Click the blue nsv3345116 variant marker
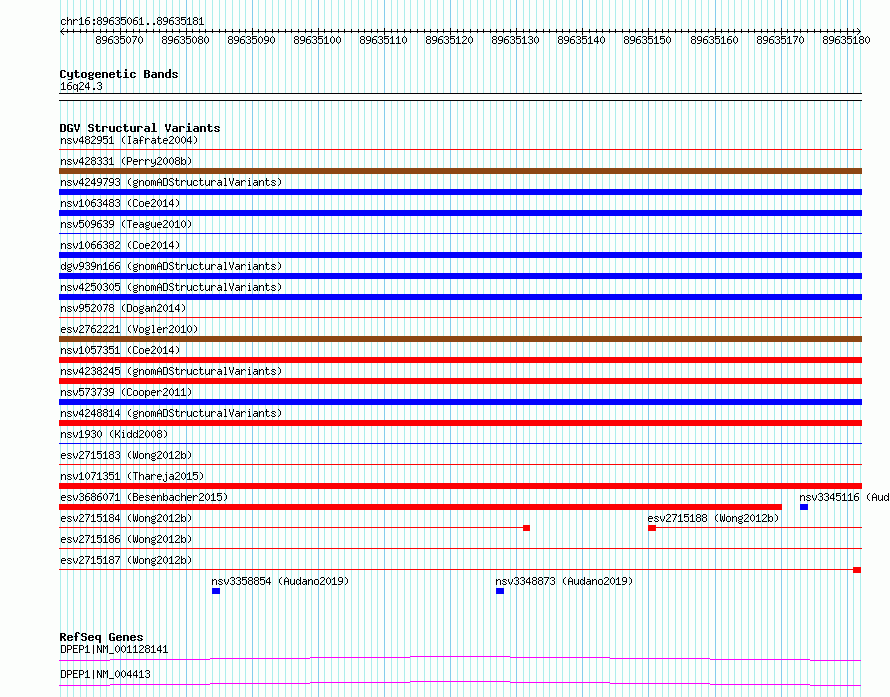 pos(804,507)
